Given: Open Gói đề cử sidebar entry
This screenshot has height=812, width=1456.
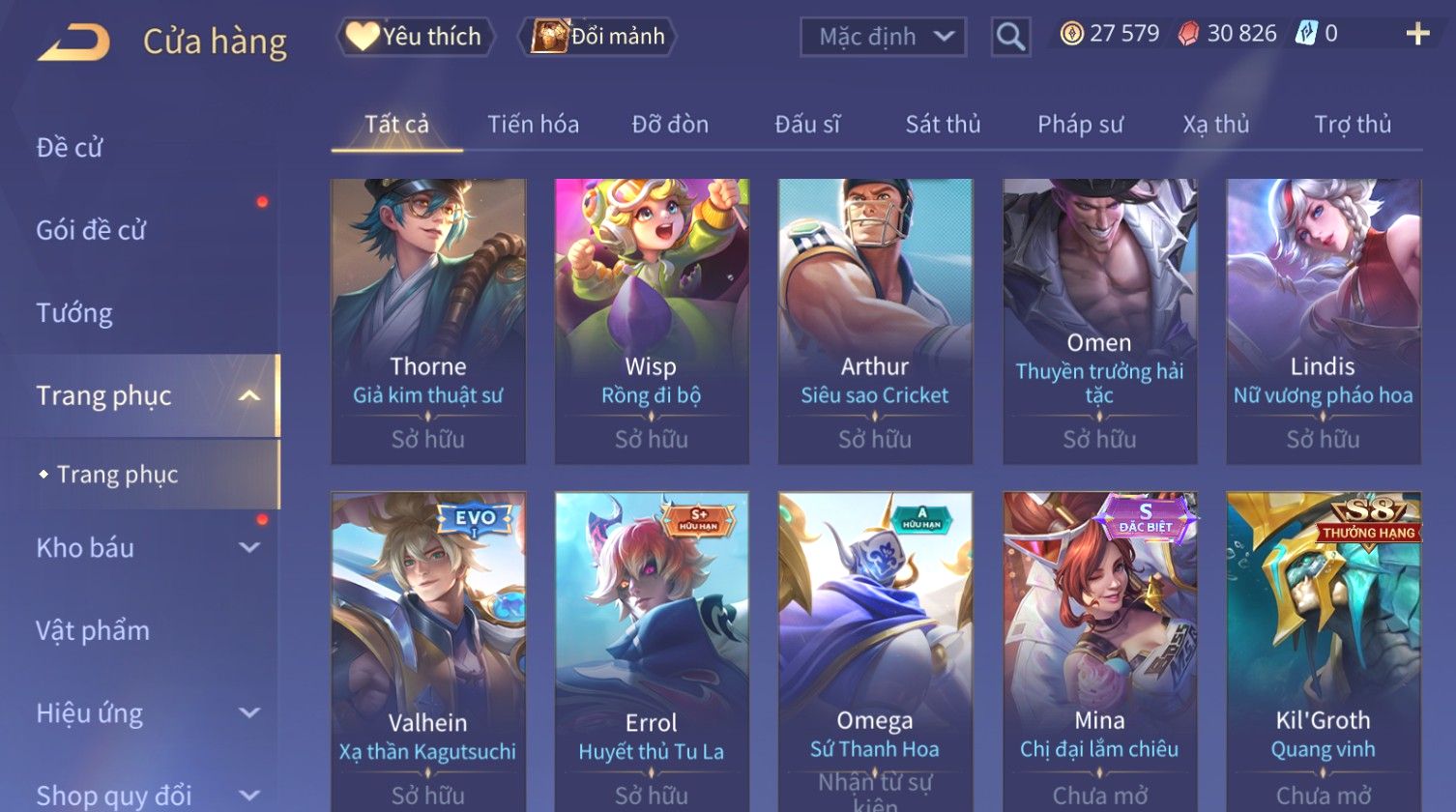Looking at the screenshot, I should 91,230.
